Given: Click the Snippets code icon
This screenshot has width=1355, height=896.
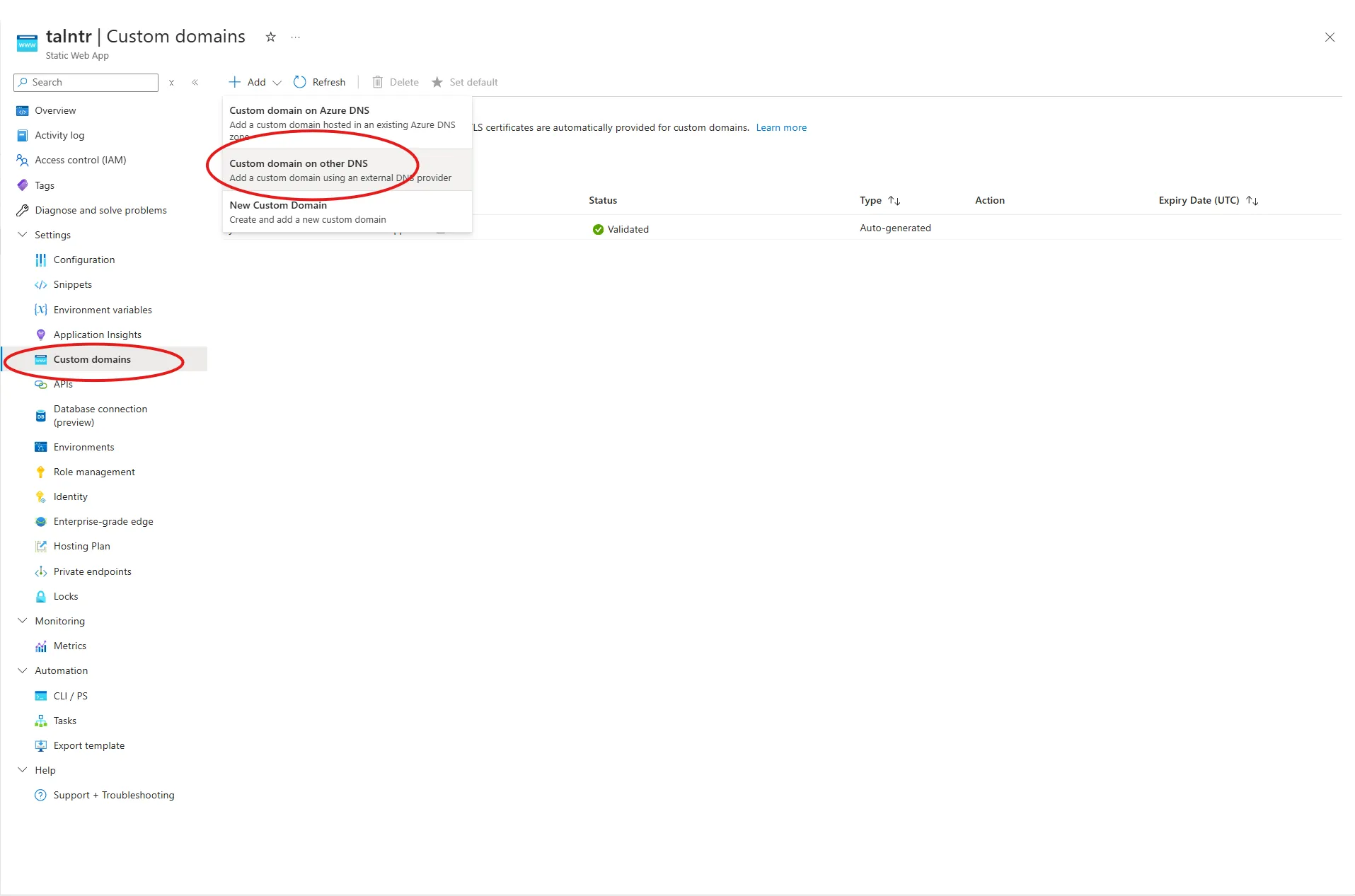Looking at the screenshot, I should [41, 285].
